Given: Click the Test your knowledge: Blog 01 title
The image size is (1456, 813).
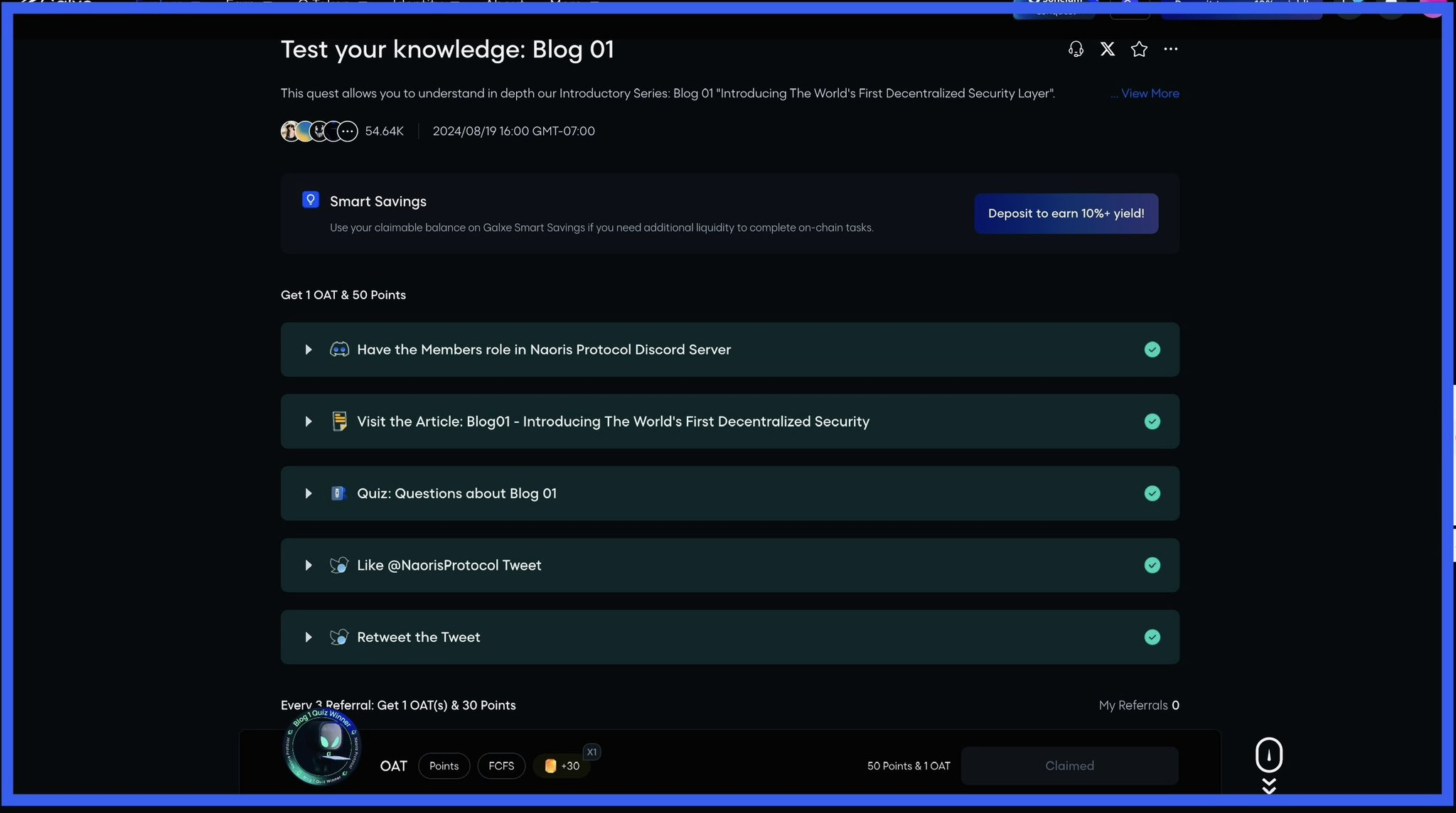Looking at the screenshot, I should tap(447, 49).
